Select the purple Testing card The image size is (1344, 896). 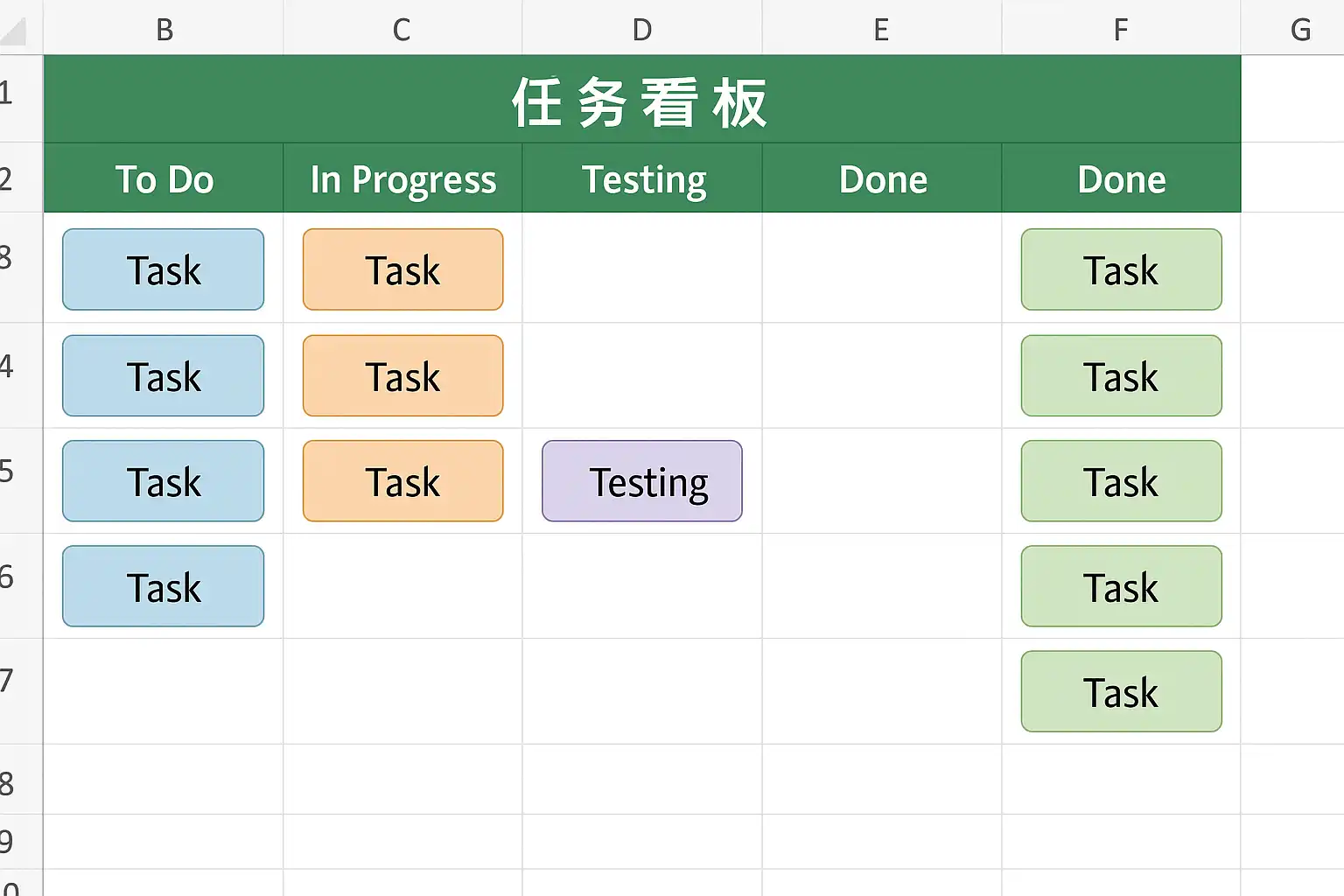click(642, 481)
